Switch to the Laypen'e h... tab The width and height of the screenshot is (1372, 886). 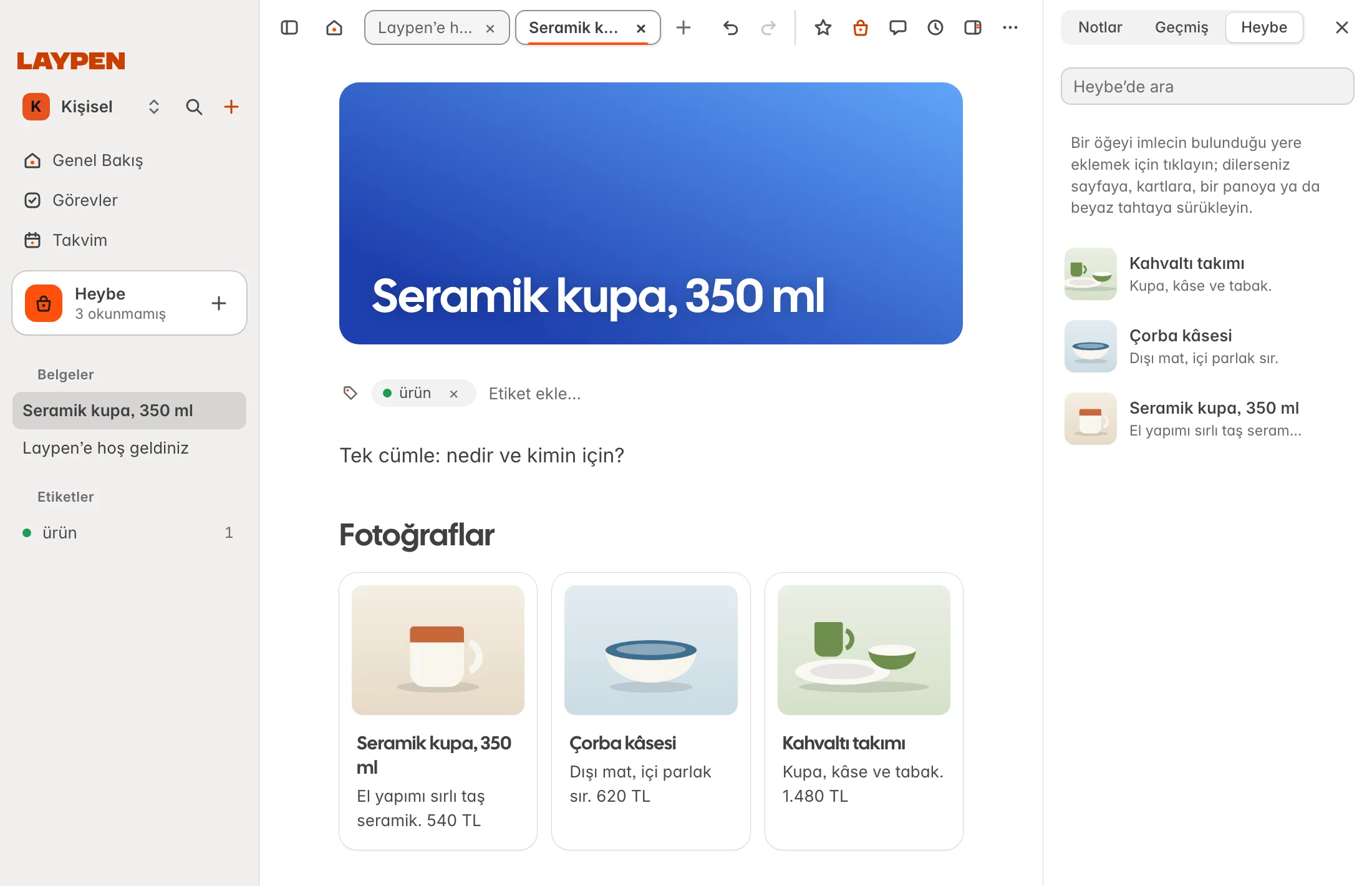[x=425, y=27]
